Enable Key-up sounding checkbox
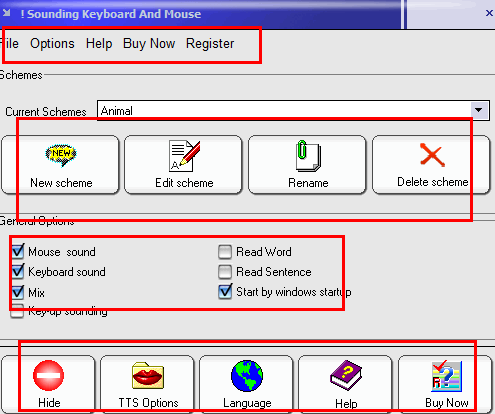This screenshot has width=495, height=414. point(17,311)
